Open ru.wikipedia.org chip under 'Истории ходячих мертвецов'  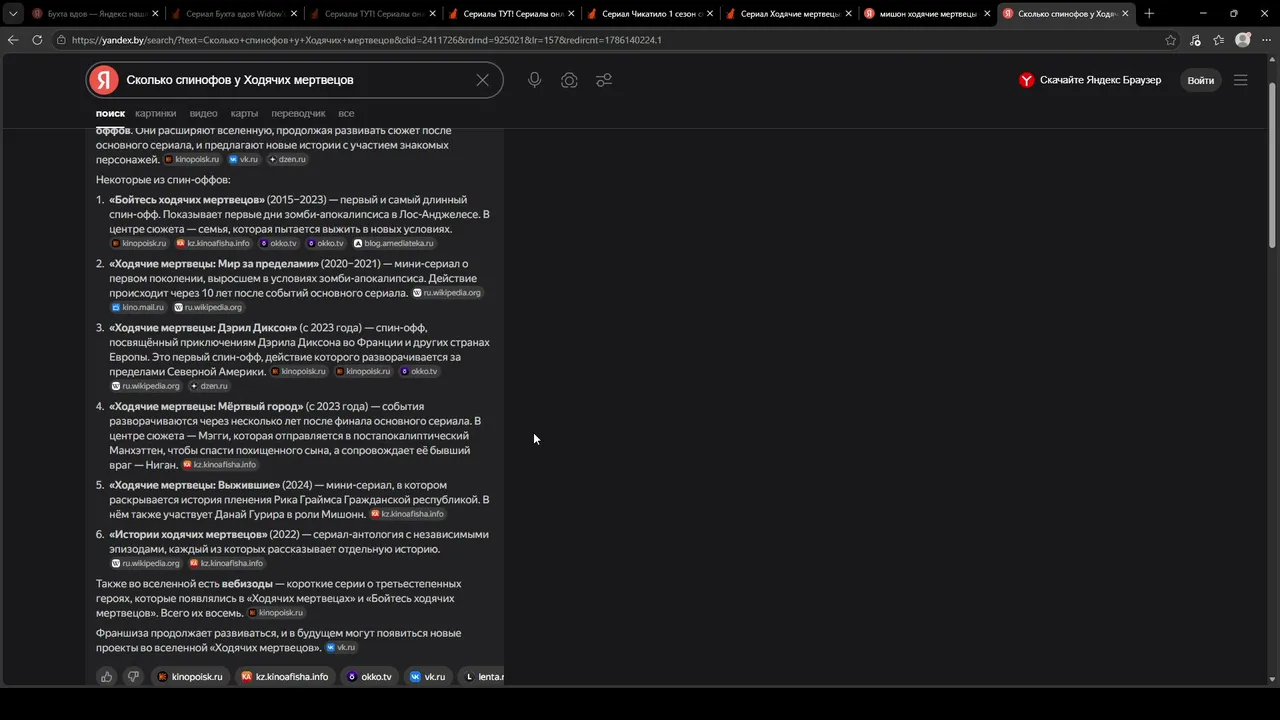click(146, 563)
